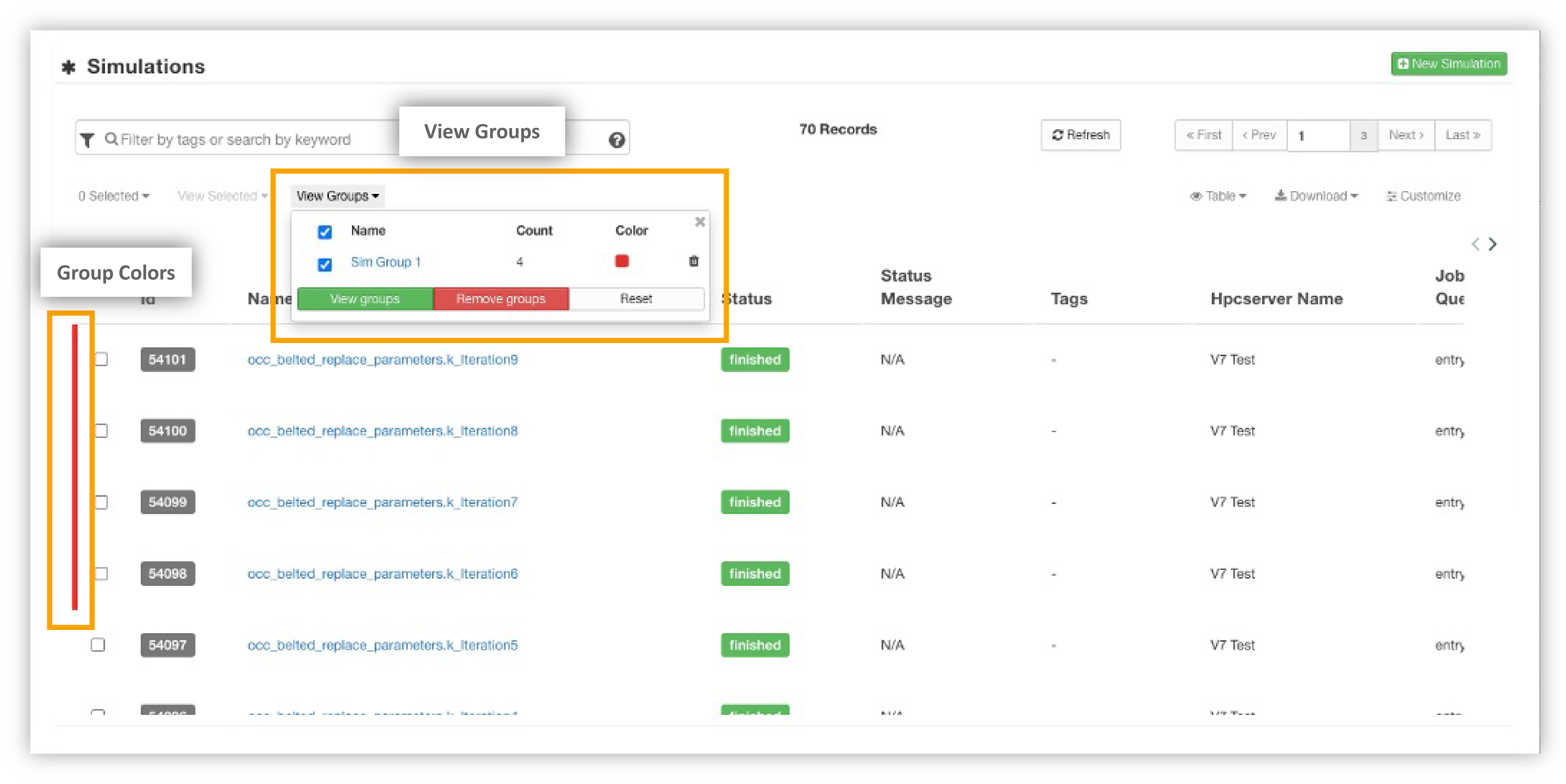1566x784 pixels.
Task: Go to Prev page
Action: (x=1259, y=135)
